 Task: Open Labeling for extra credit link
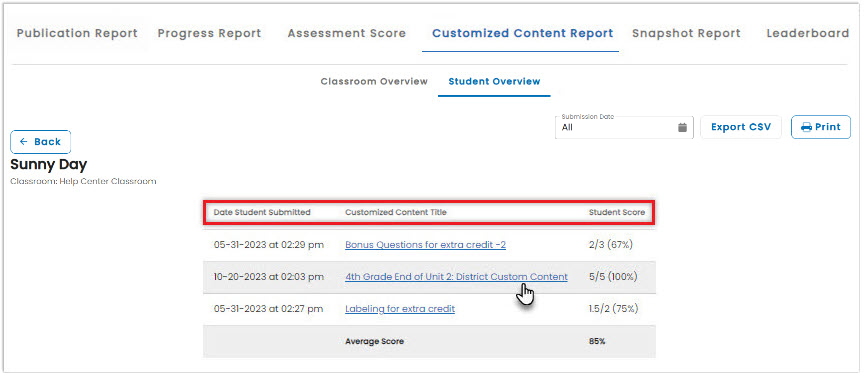(x=400, y=308)
